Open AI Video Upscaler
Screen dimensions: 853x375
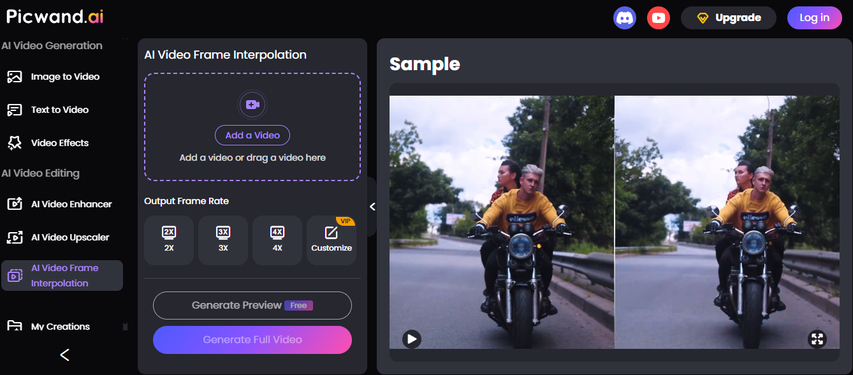(59, 237)
